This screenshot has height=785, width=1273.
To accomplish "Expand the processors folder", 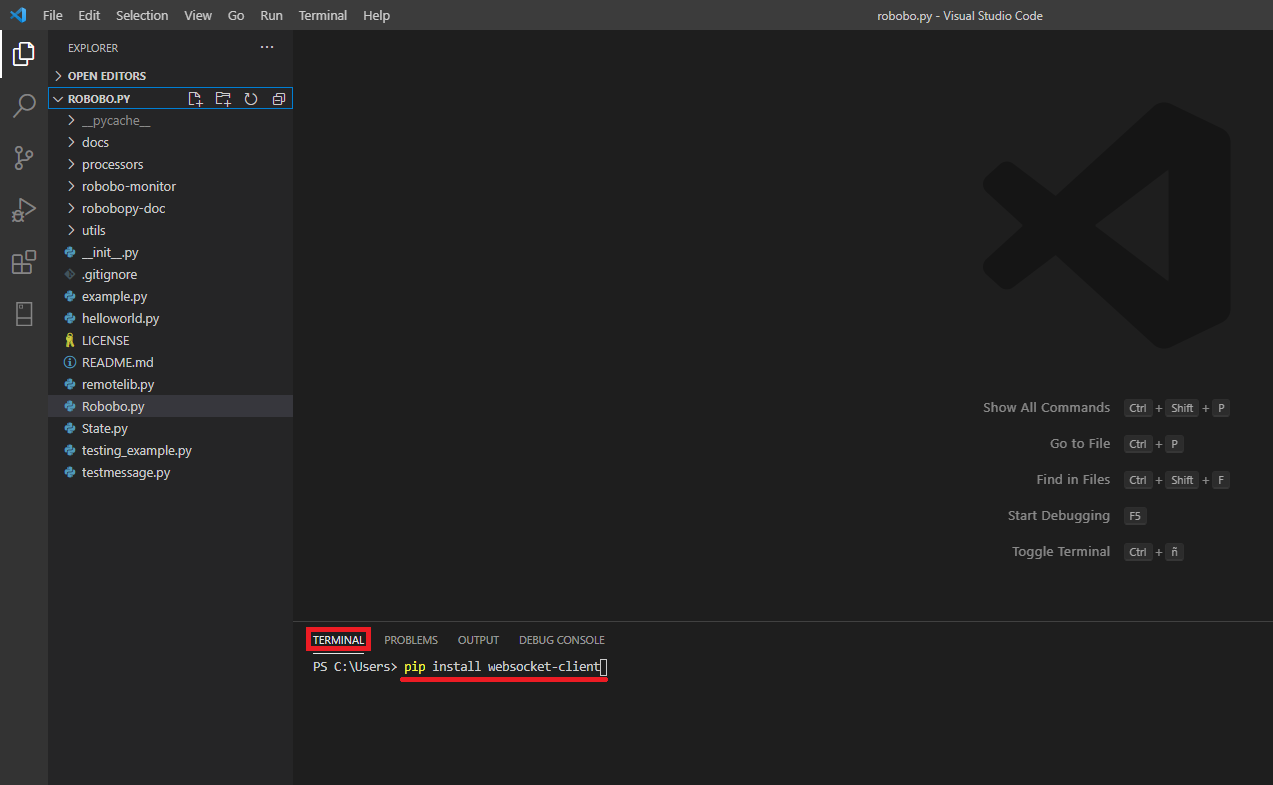I will 170,165.
